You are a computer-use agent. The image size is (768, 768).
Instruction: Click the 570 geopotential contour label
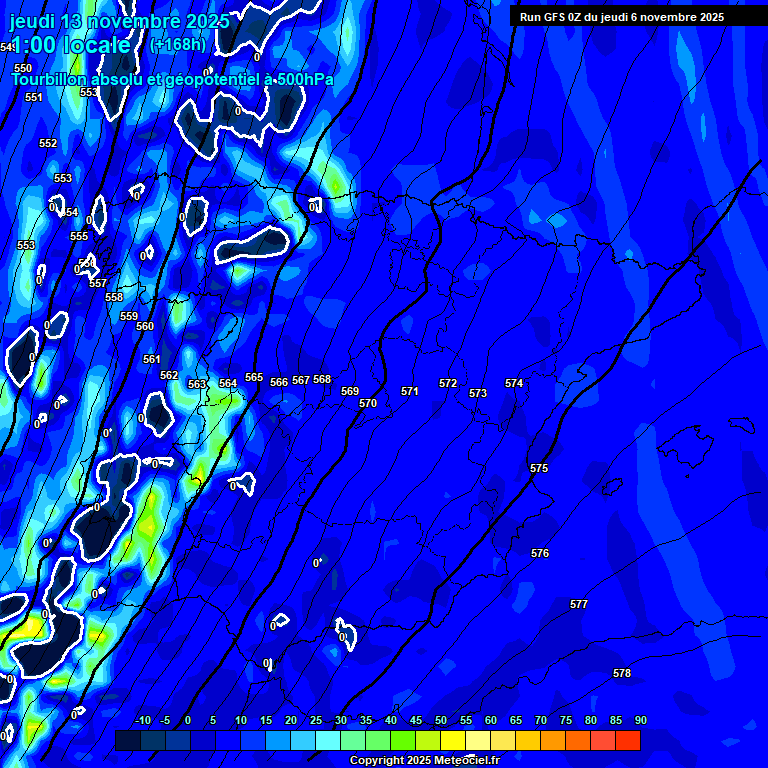click(368, 403)
